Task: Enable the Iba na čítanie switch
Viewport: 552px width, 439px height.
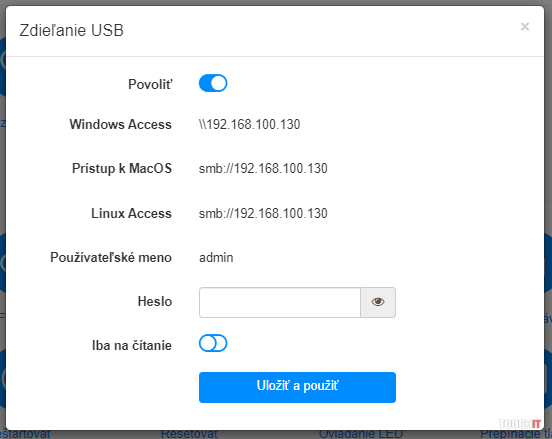Action: point(213,343)
